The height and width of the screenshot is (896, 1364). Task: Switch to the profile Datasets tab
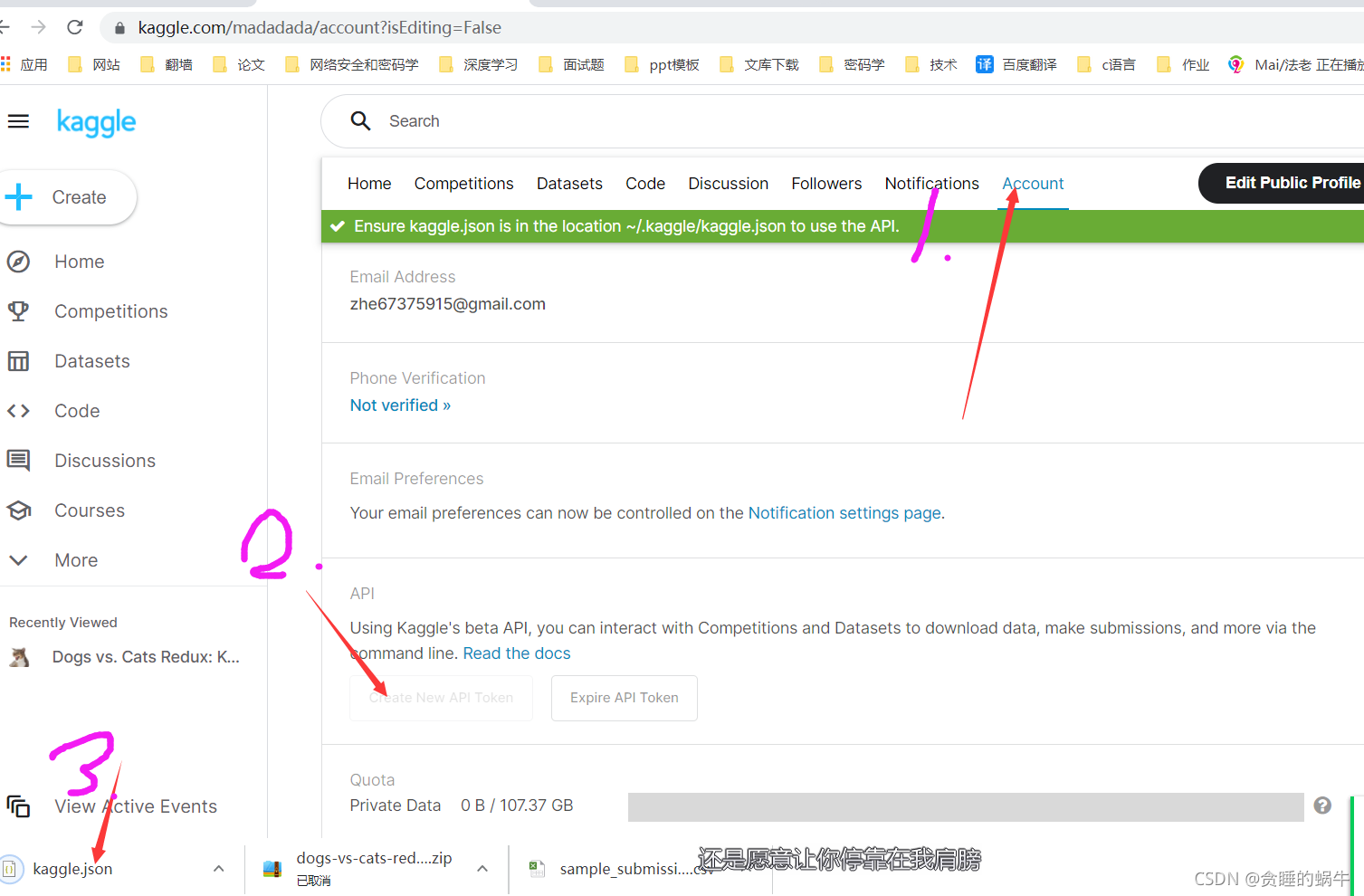pos(569,184)
